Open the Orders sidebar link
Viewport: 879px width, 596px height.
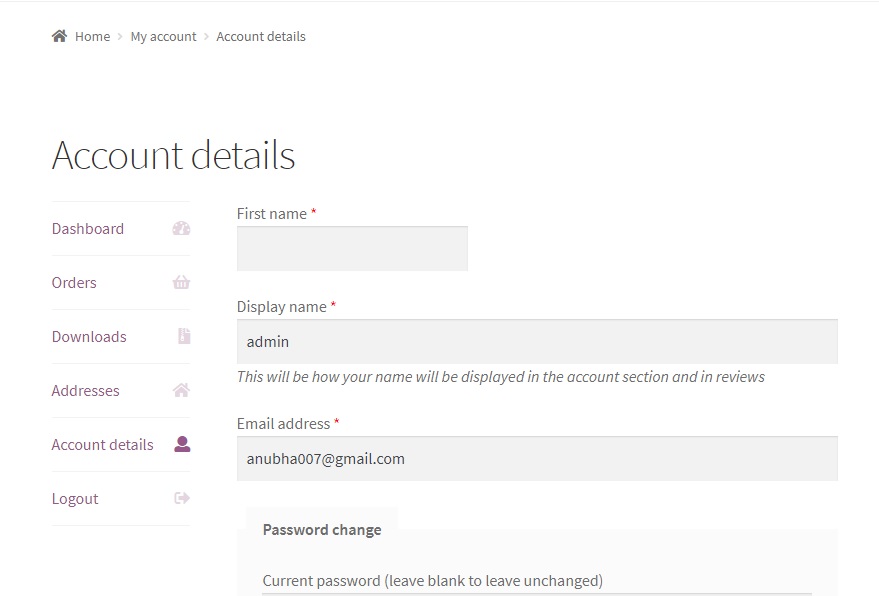click(x=74, y=283)
